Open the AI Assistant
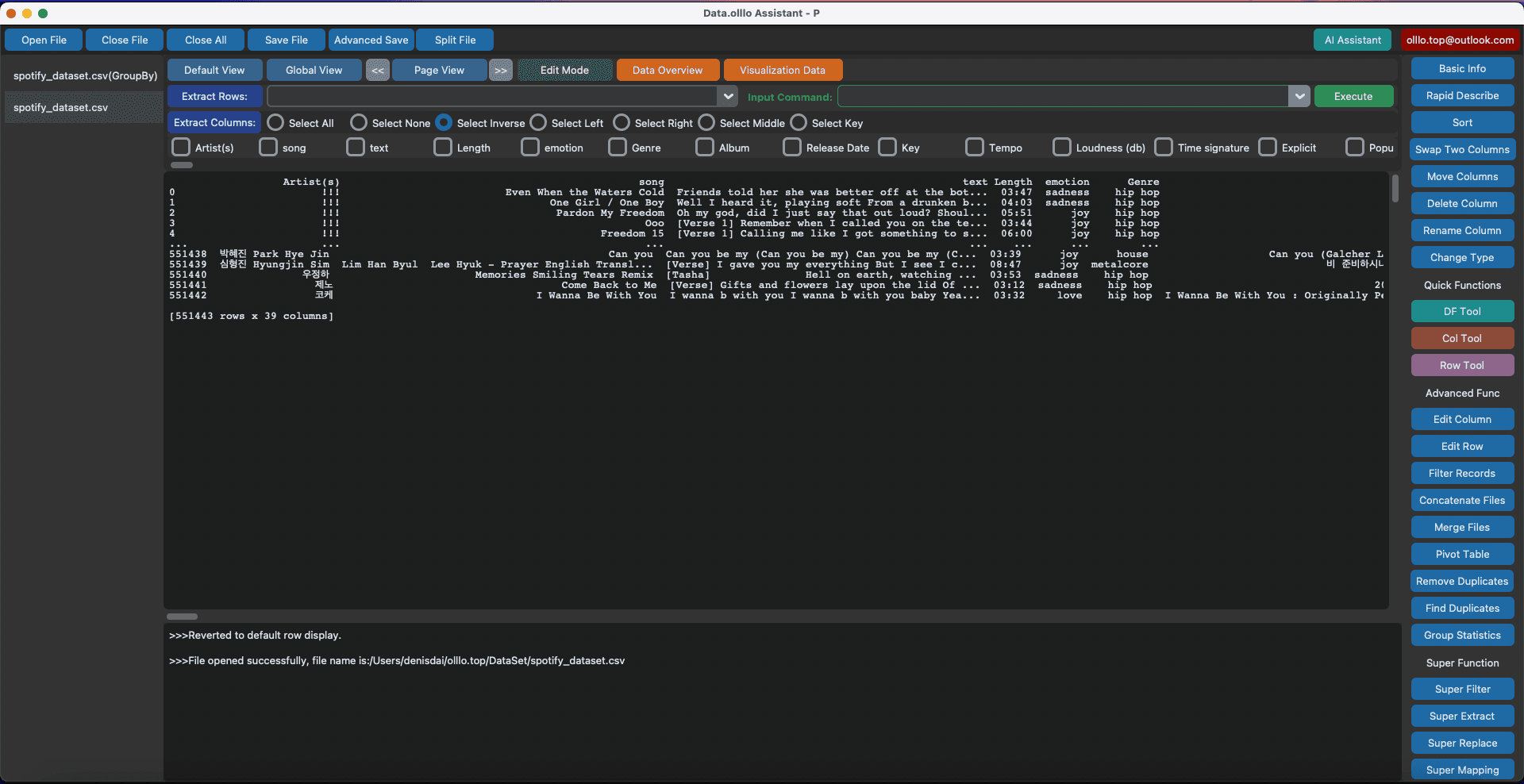Screen dimensions: 1524x784 pyautogui.click(x=1353, y=40)
